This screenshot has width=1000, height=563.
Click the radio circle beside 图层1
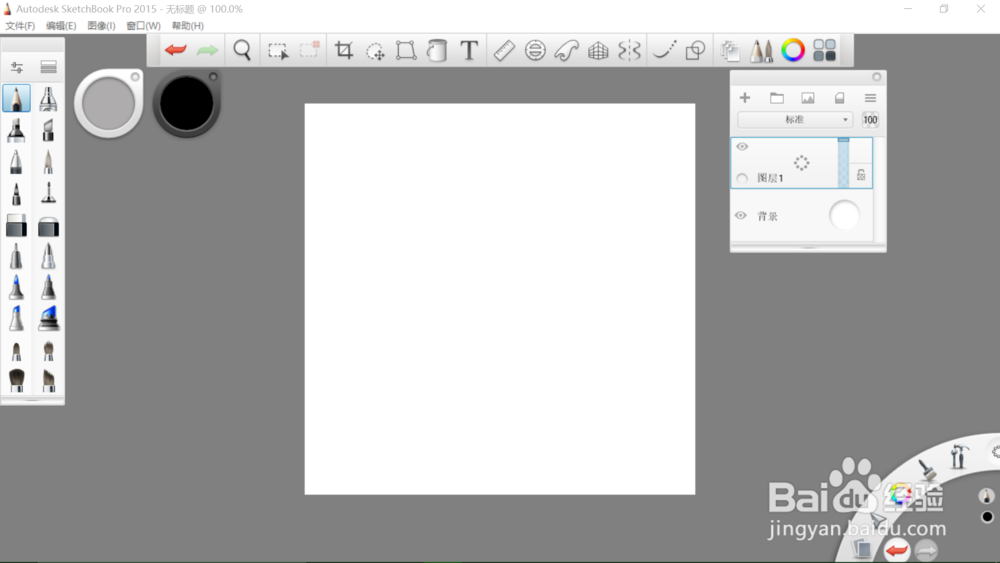[742, 179]
